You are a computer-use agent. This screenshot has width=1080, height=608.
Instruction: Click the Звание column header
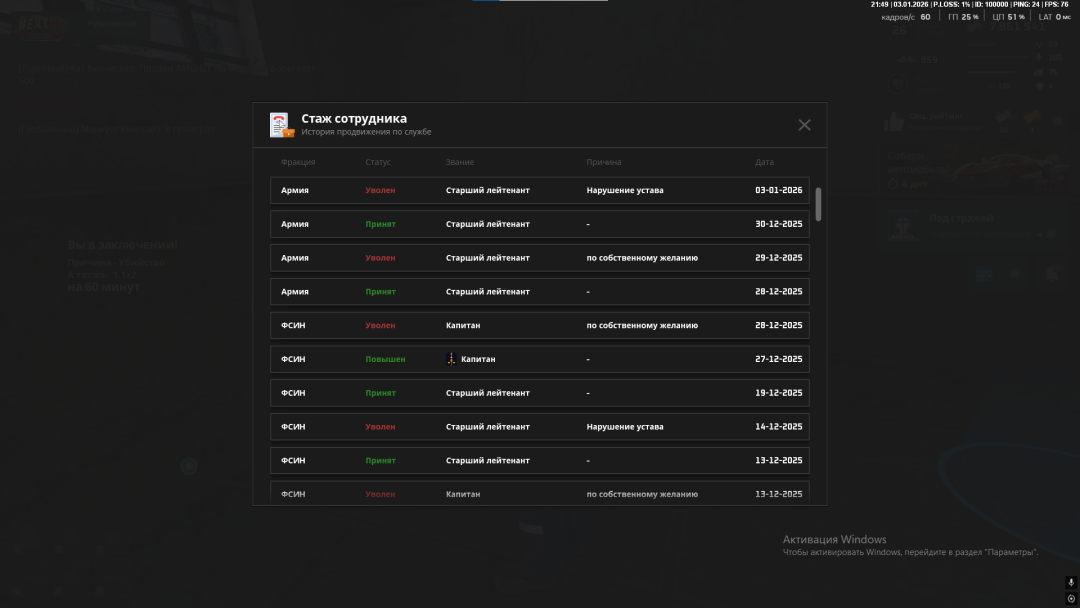pos(460,162)
